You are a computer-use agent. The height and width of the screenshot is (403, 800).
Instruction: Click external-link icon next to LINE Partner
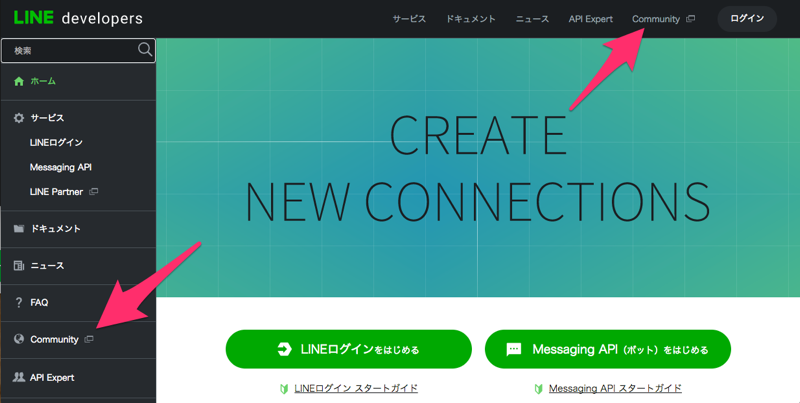pos(93,192)
